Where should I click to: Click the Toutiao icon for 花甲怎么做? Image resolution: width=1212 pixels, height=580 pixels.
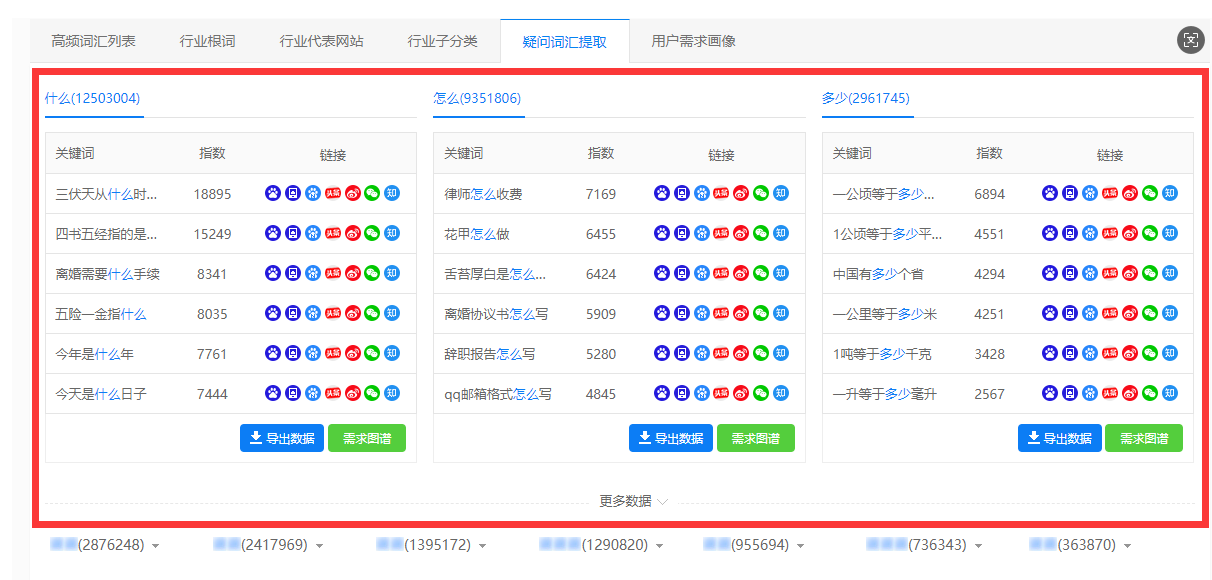click(721, 233)
